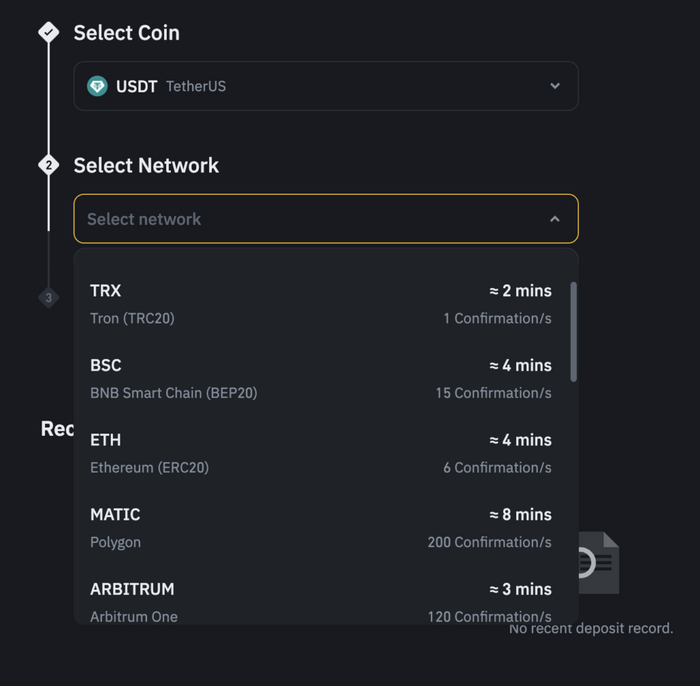
Task: Select BSC BNB Smart Chain (BEP20)
Action: pyautogui.click(x=320, y=378)
